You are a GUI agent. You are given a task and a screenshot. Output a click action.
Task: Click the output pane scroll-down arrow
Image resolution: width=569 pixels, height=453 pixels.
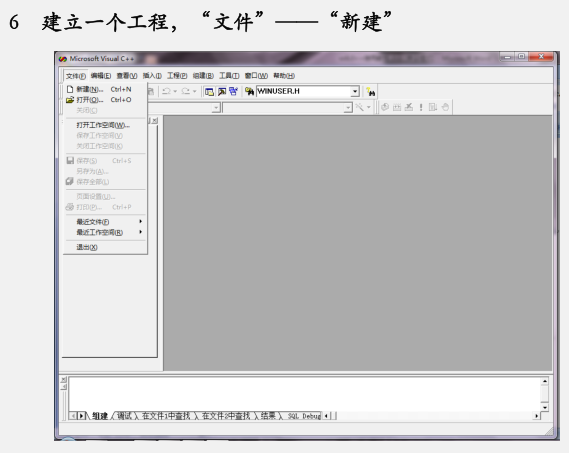544,407
